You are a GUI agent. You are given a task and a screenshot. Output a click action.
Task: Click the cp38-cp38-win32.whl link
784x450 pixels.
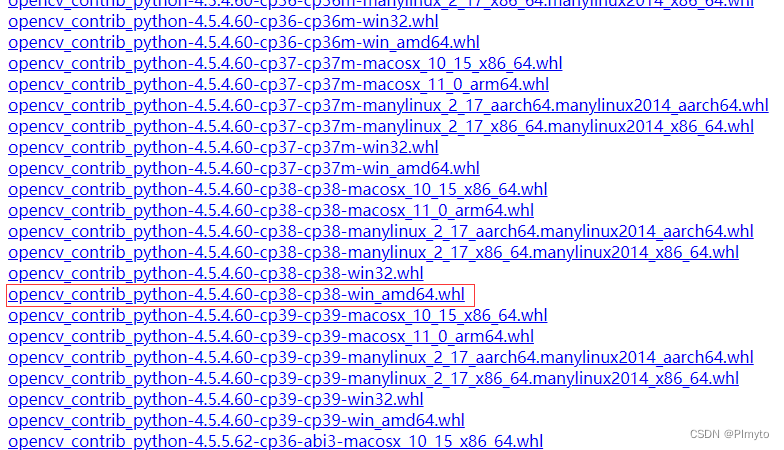tap(216, 274)
